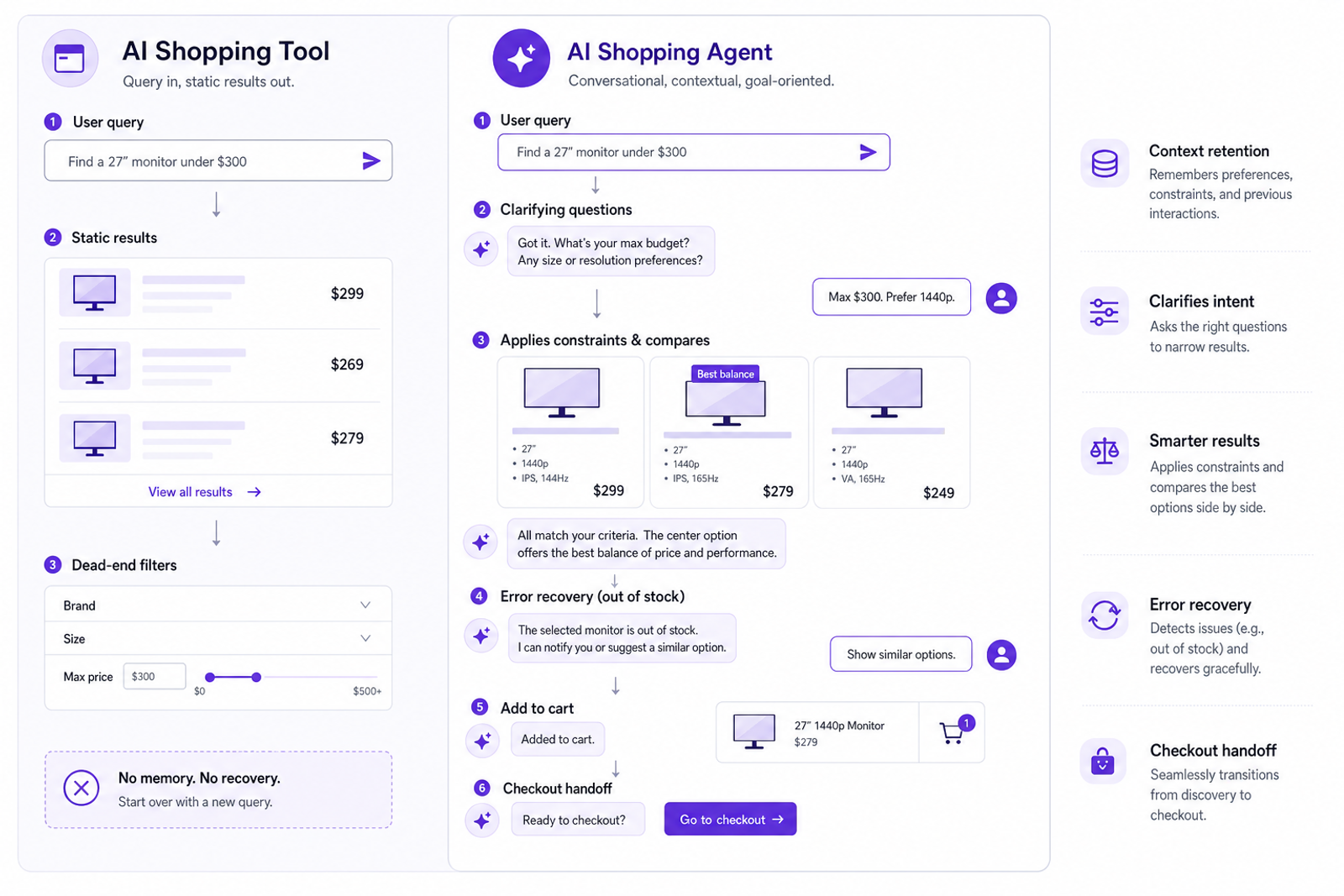Click the Context retention heading

pos(1209,151)
